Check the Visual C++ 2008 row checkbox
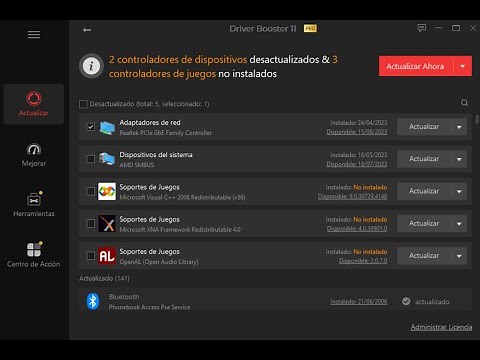Viewport: 480px width, 360px height. coord(90,191)
